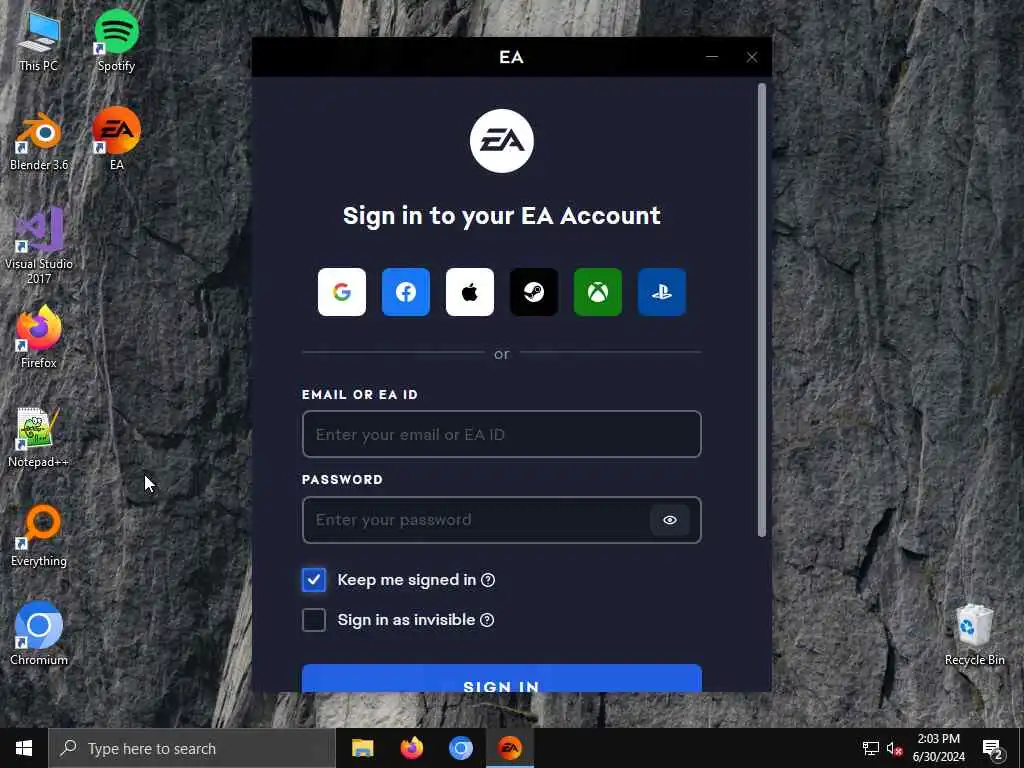The image size is (1024, 768).
Task: Click the SIGN IN button
Action: (x=502, y=679)
